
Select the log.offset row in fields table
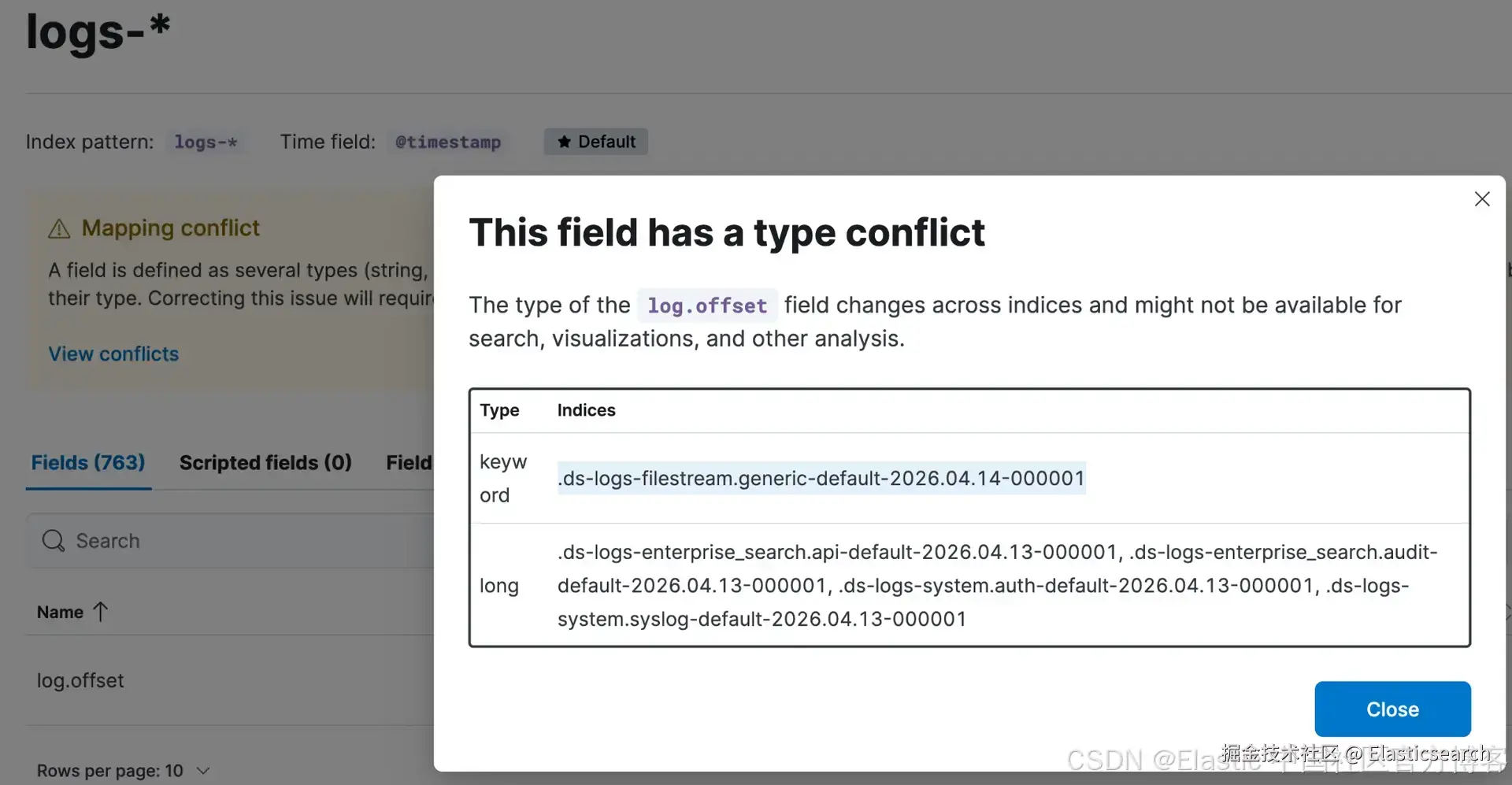point(80,680)
